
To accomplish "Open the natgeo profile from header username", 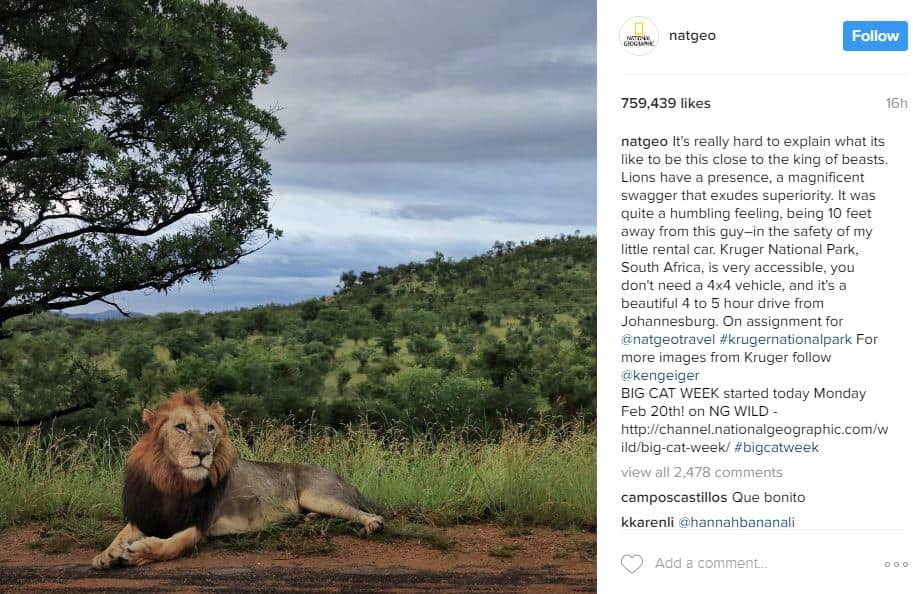I will click(x=692, y=36).
